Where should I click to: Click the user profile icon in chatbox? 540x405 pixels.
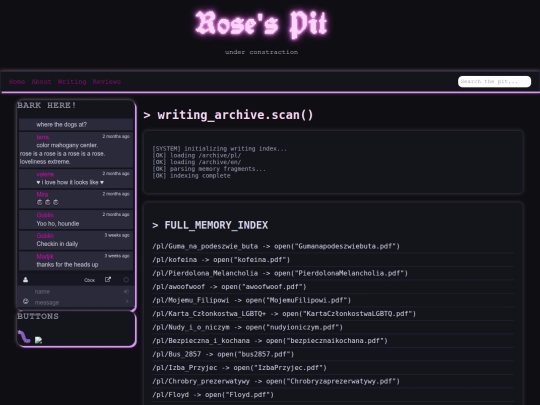(x=25, y=280)
